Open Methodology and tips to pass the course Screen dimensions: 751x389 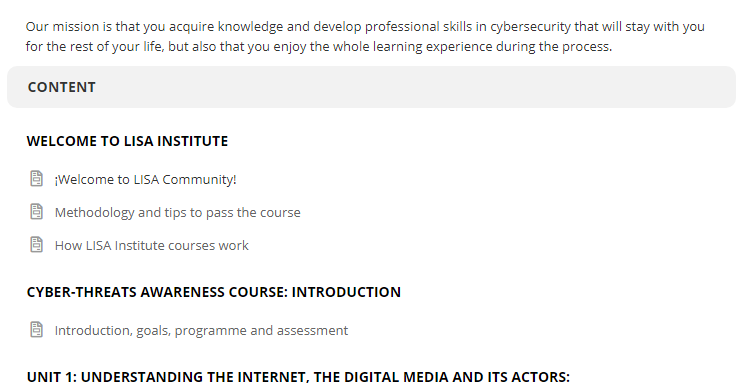pos(177,213)
